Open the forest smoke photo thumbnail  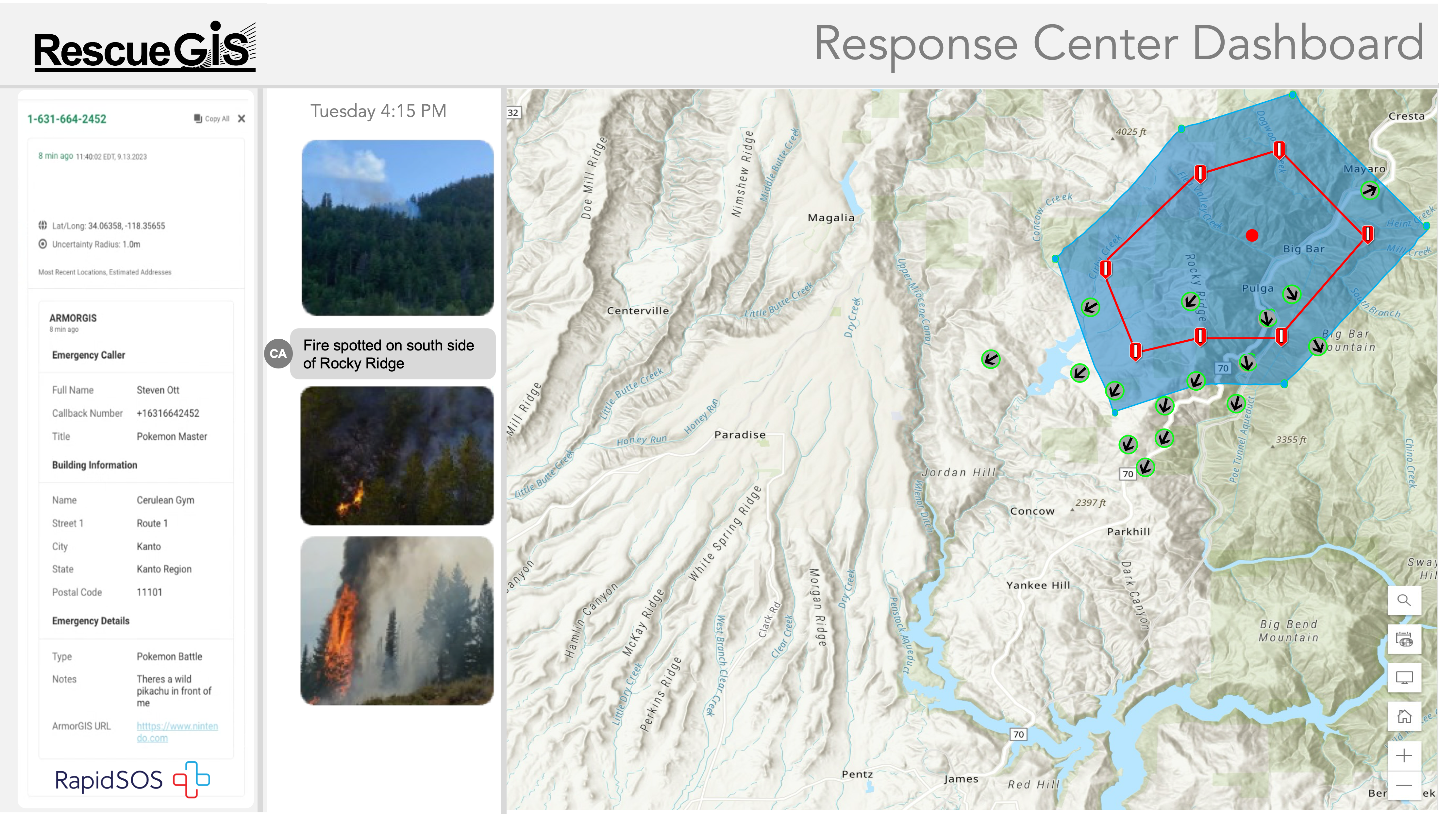coord(397,228)
